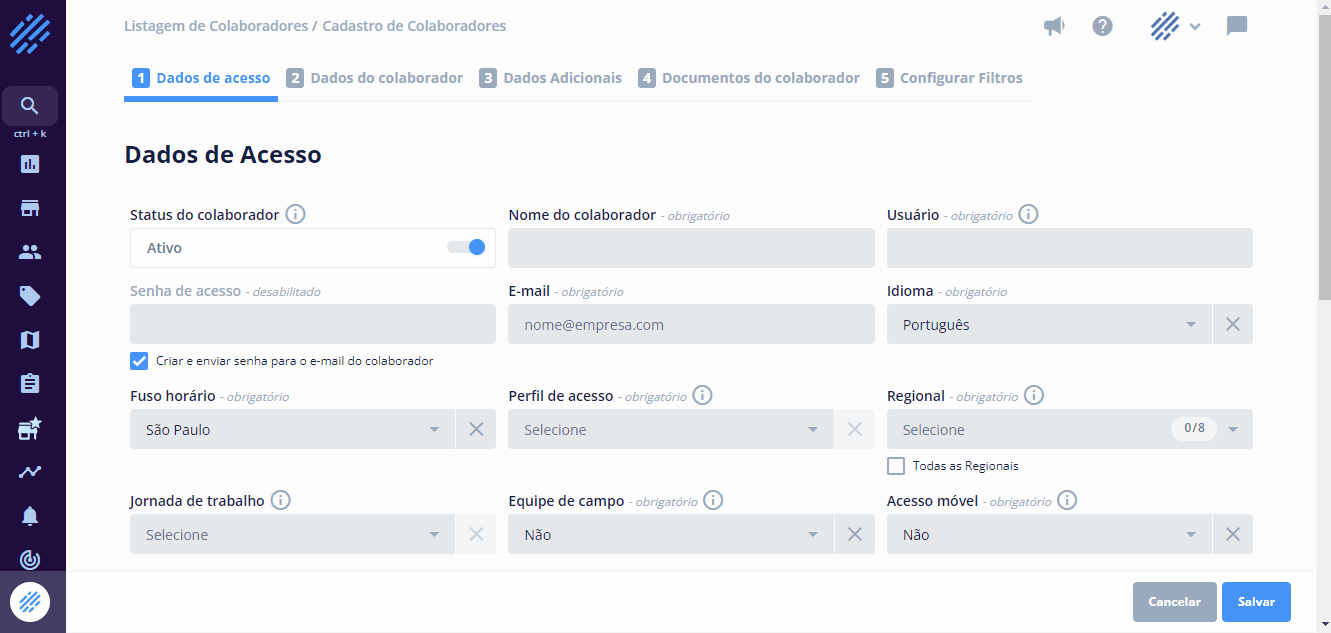The width and height of the screenshot is (1331, 633).
Task: Open the map icon in the sidebar
Action: [29, 339]
